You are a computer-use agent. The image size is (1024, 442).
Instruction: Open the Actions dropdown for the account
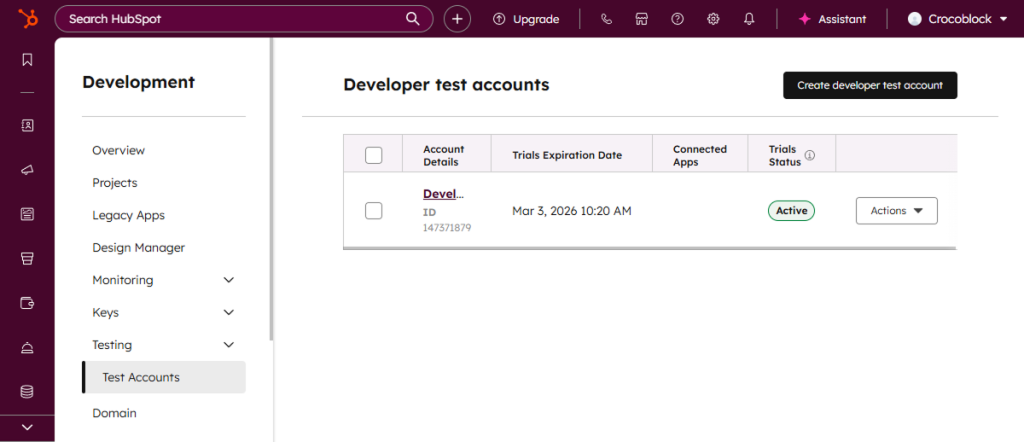tap(897, 211)
